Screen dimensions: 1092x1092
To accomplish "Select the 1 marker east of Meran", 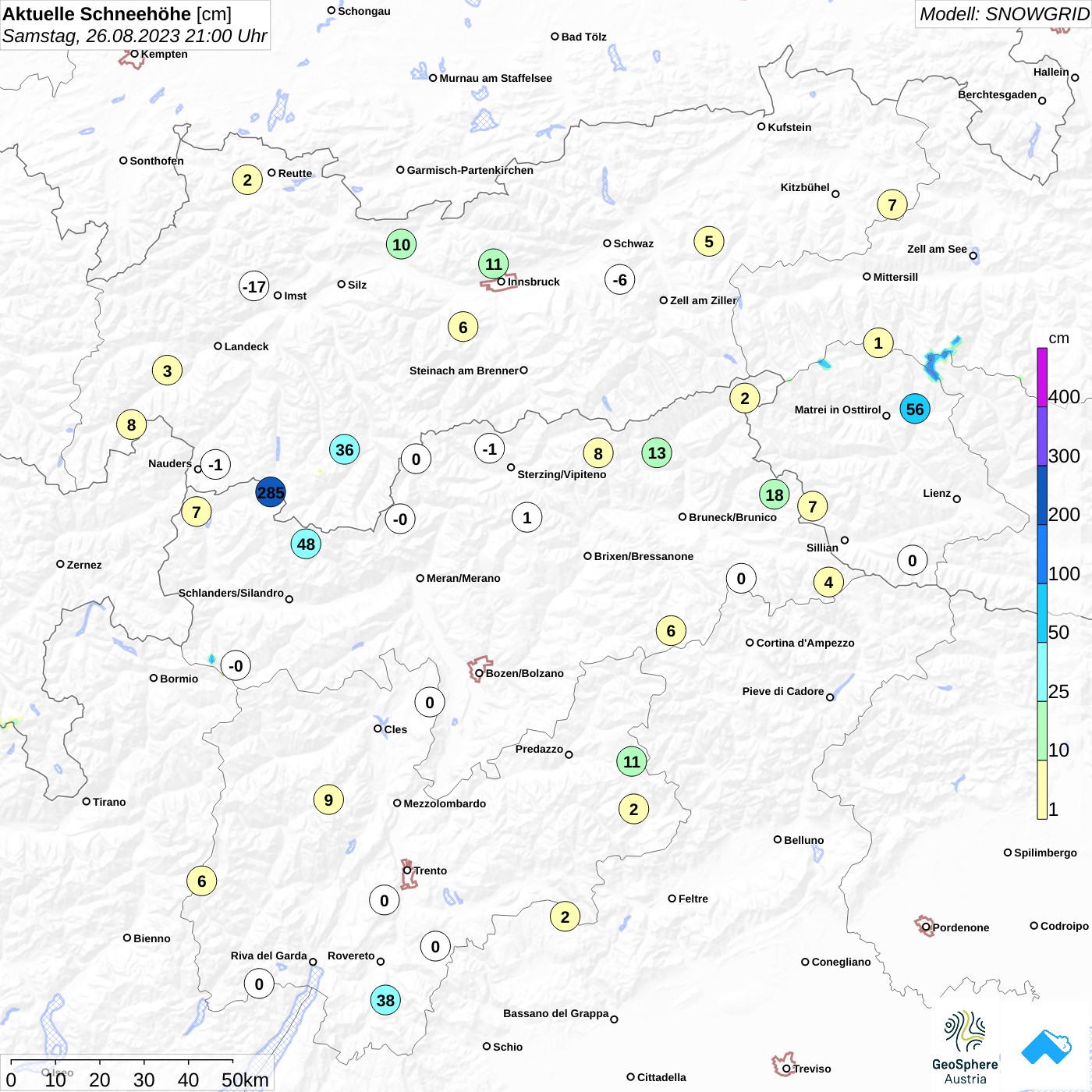I will coord(526,517).
